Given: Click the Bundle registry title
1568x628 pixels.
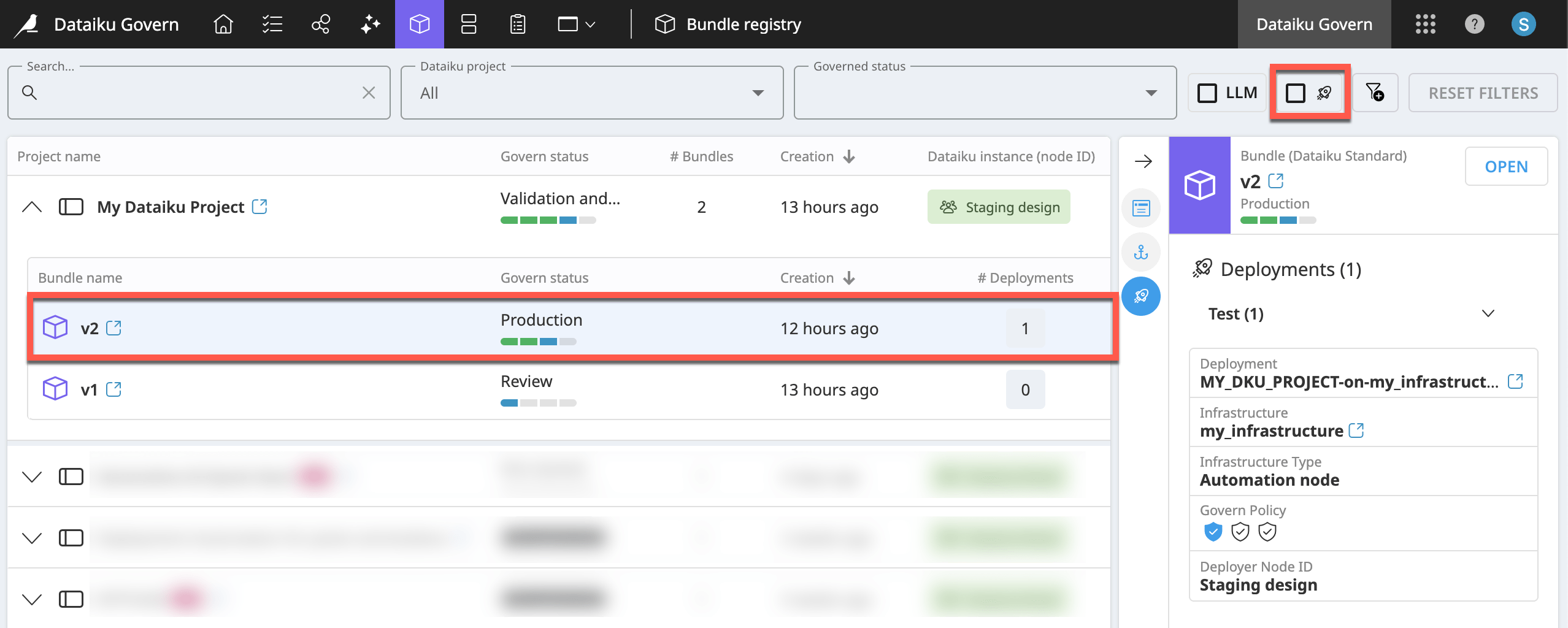Looking at the screenshot, I should (x=744, y=24).
